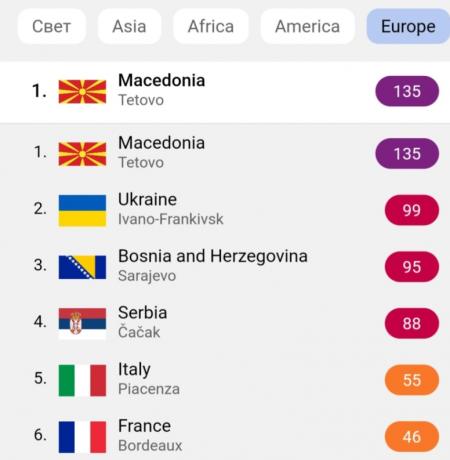The height and width of the screenshot is (460, 450).
Task: Select the Ukraine flag icon
Action: [x=82, y=211]
